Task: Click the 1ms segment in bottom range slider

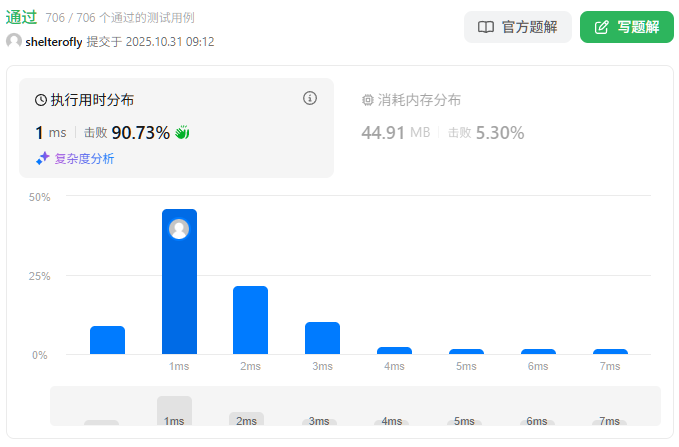Action: 174,412
